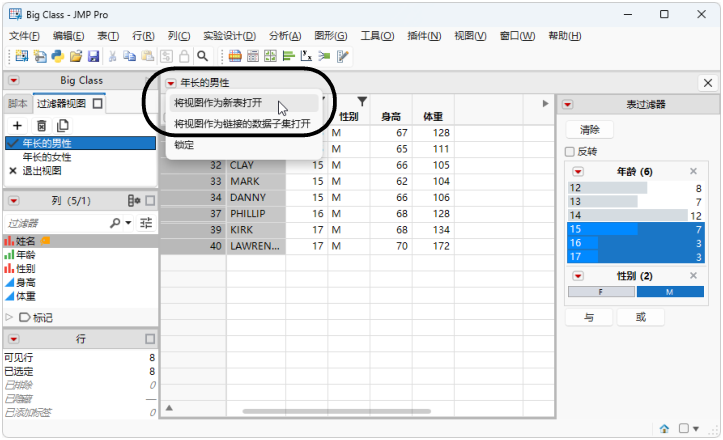Click the Search magnifier toolbar icon
The width and height of the screenshot is (723, 440).
pyautogui.click(x=202, y=56)
